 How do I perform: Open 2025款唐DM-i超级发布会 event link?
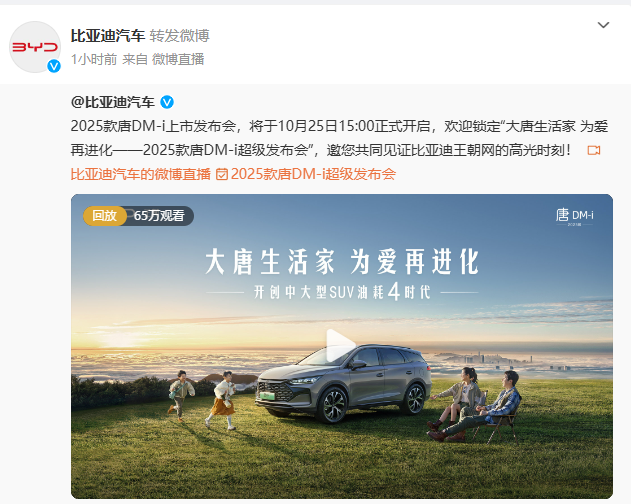tap(313, 174)
